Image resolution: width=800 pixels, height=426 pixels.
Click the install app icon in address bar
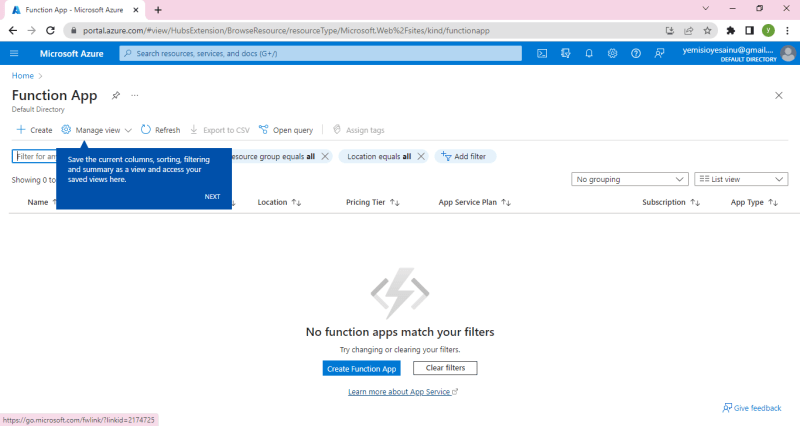(x=670, y=31)
